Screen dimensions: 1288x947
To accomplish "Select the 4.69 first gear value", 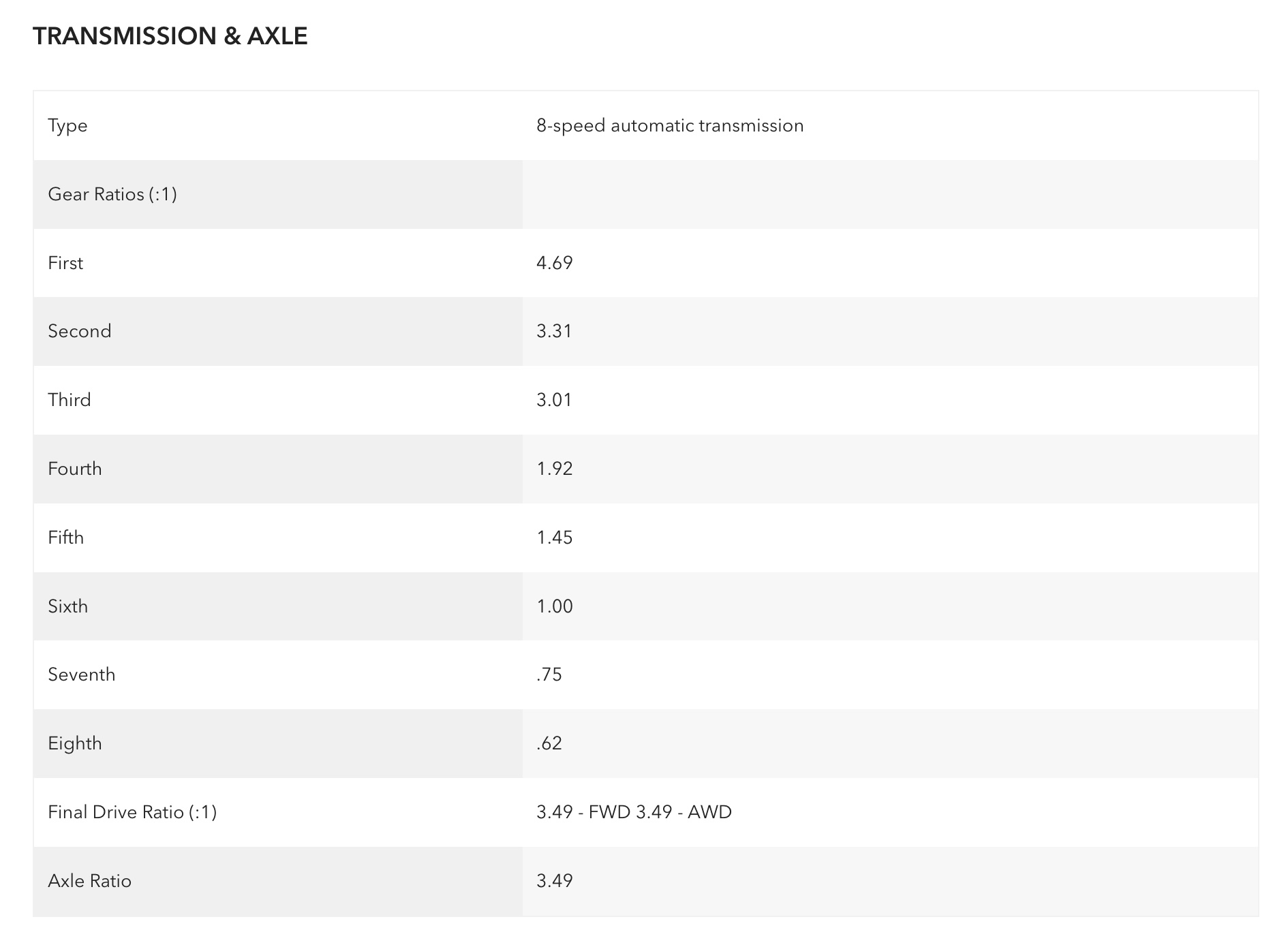I will coord(555,263).
